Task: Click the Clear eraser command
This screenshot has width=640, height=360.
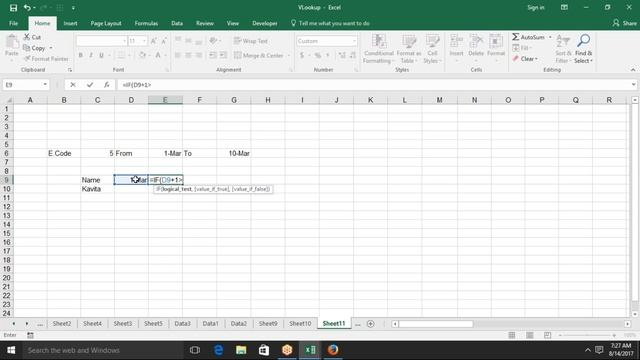Action: [x=526, y=59]
